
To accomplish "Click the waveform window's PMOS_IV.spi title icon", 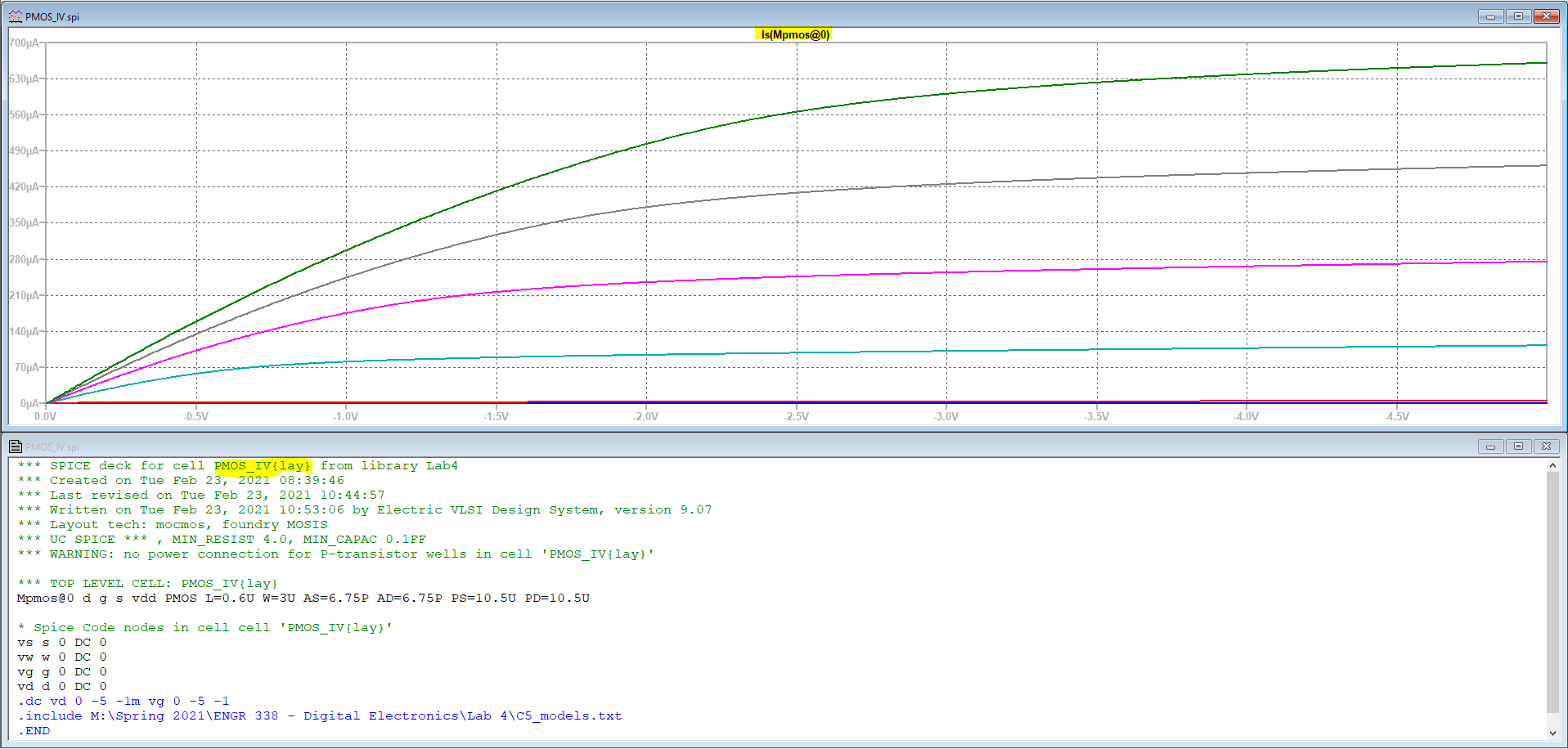I will coord(15,16).
